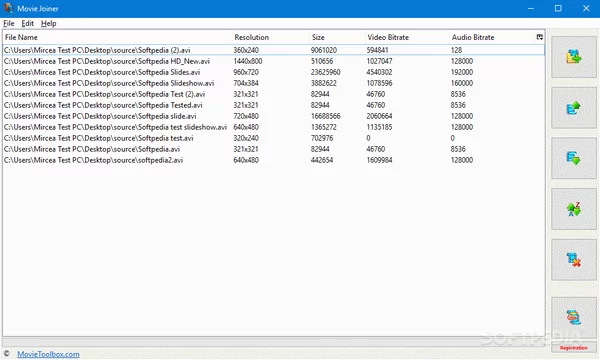Click the size value 3882622
This screenshot has height=360, width=600.
point(324,83)
